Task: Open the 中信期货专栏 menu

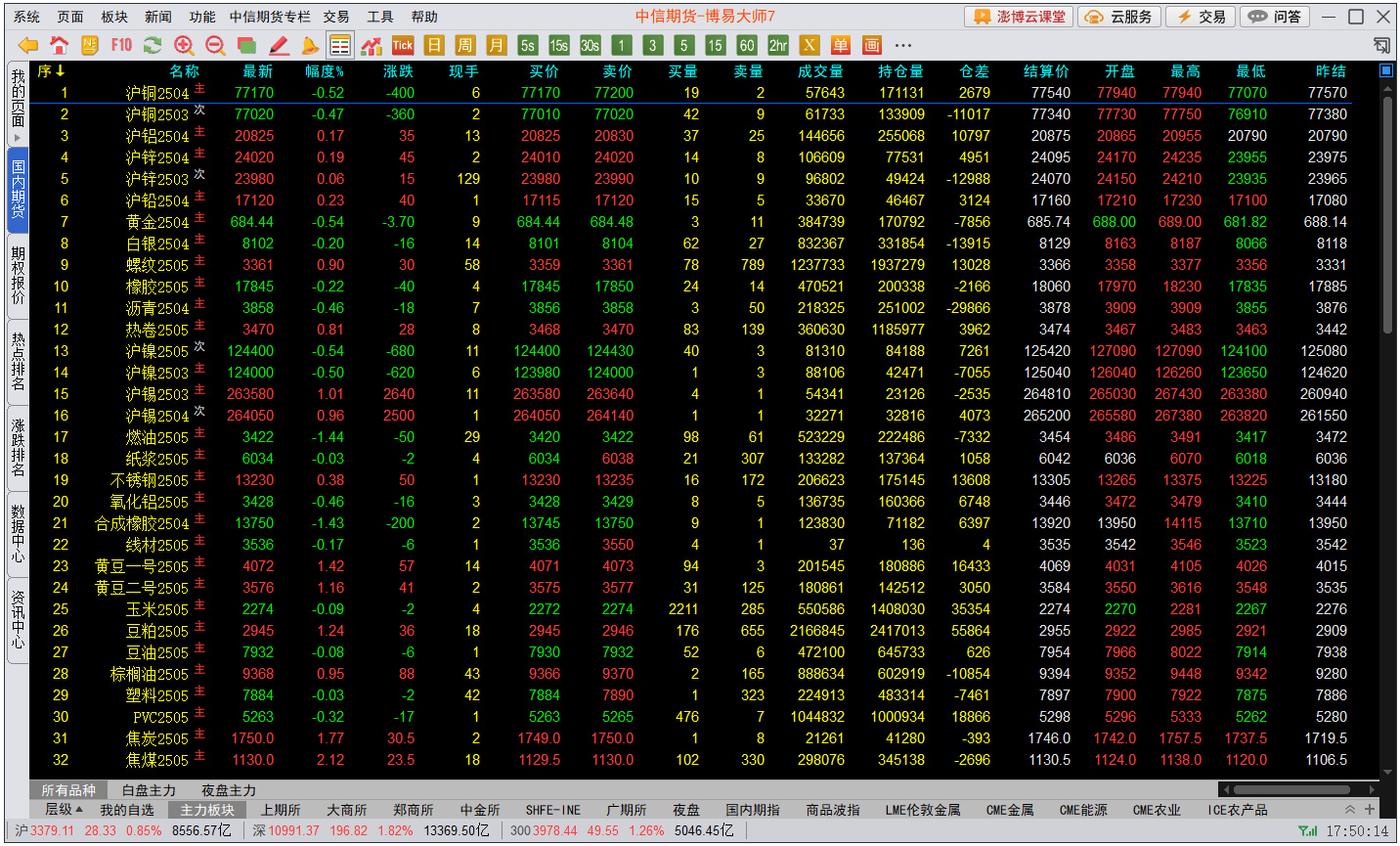Action: 270,17
